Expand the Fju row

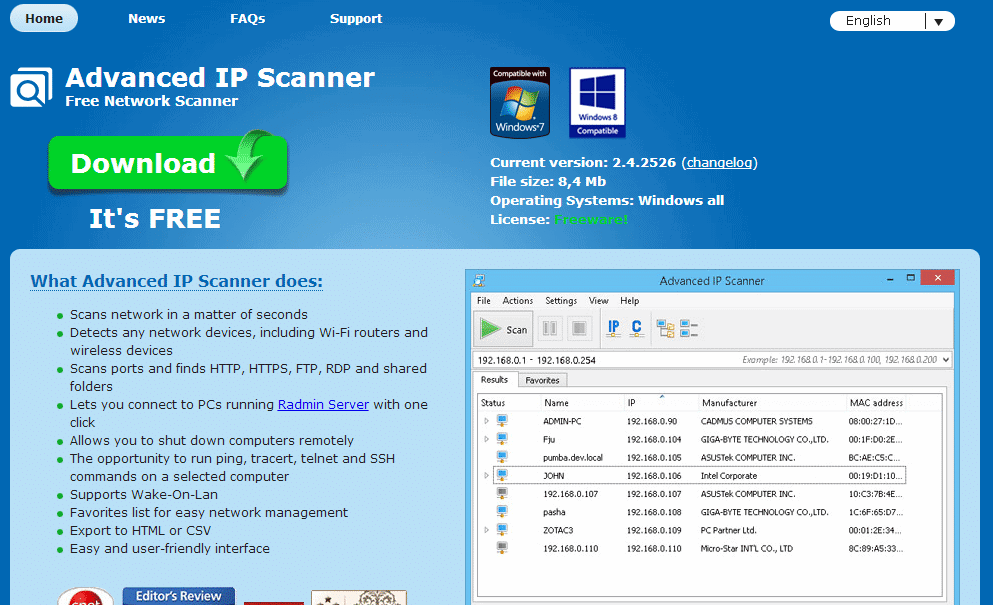(x=486, y=439)
